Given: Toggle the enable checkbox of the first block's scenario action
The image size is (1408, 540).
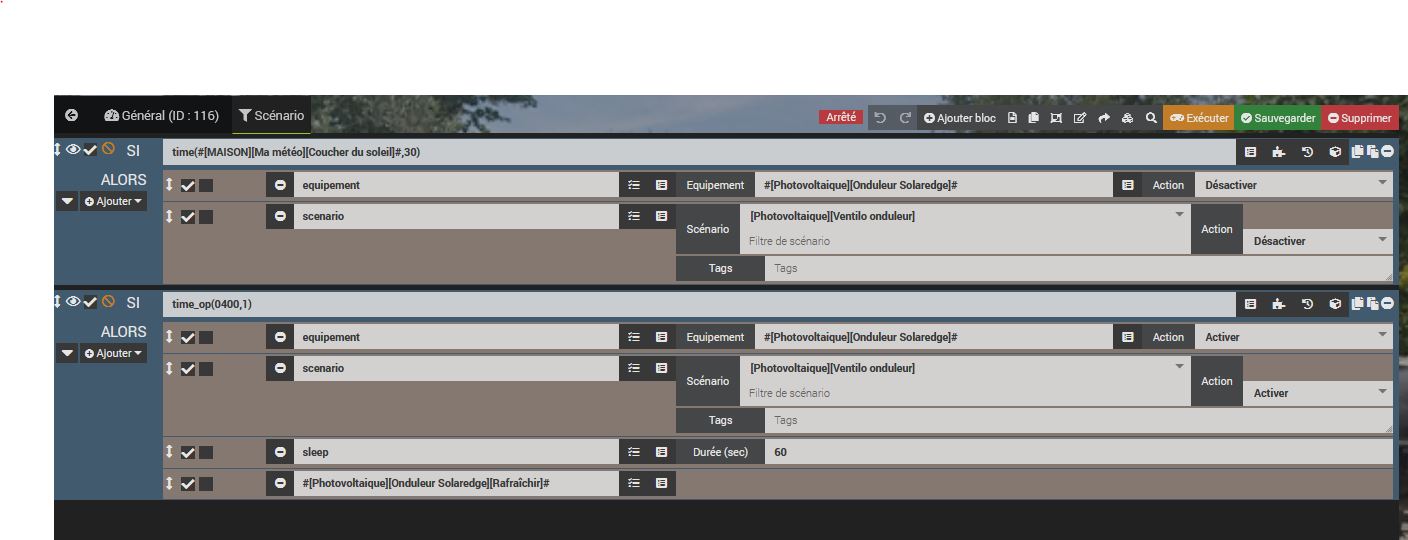Looking at the screenshot, I should (x=188, y=217).
